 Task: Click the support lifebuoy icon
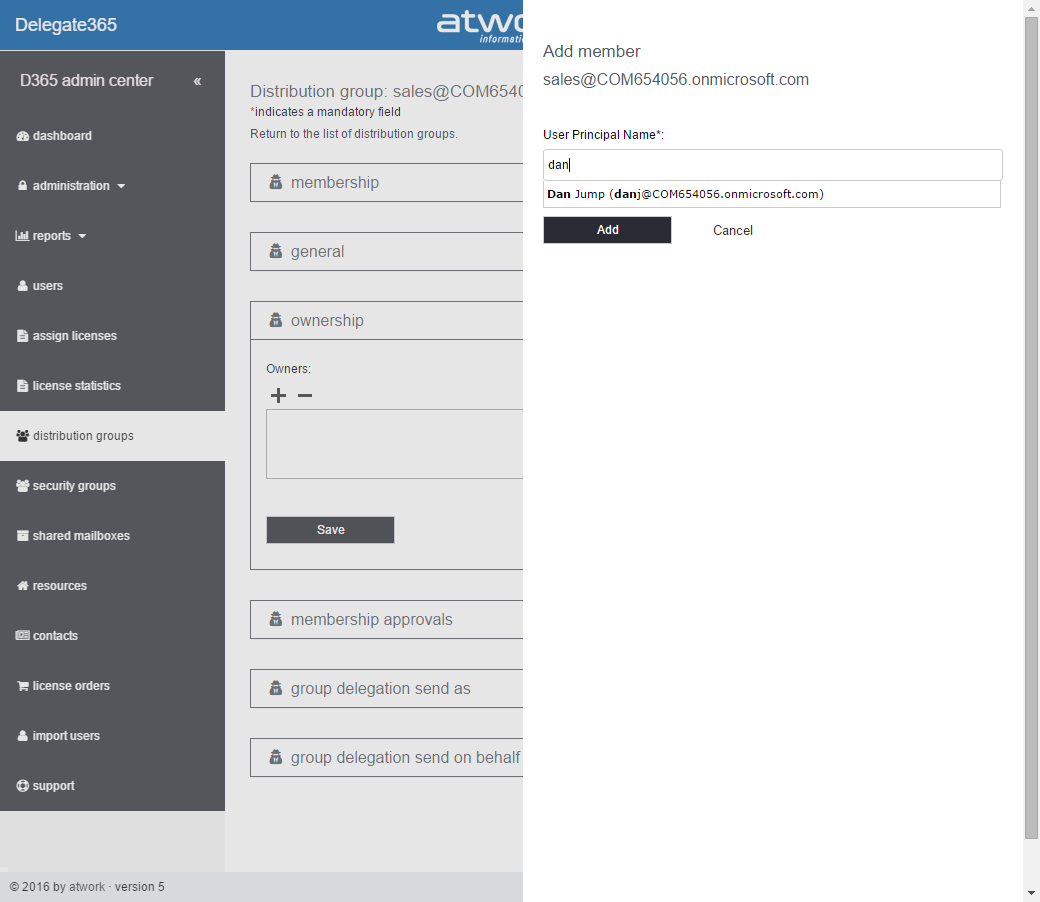click(23, 786)
